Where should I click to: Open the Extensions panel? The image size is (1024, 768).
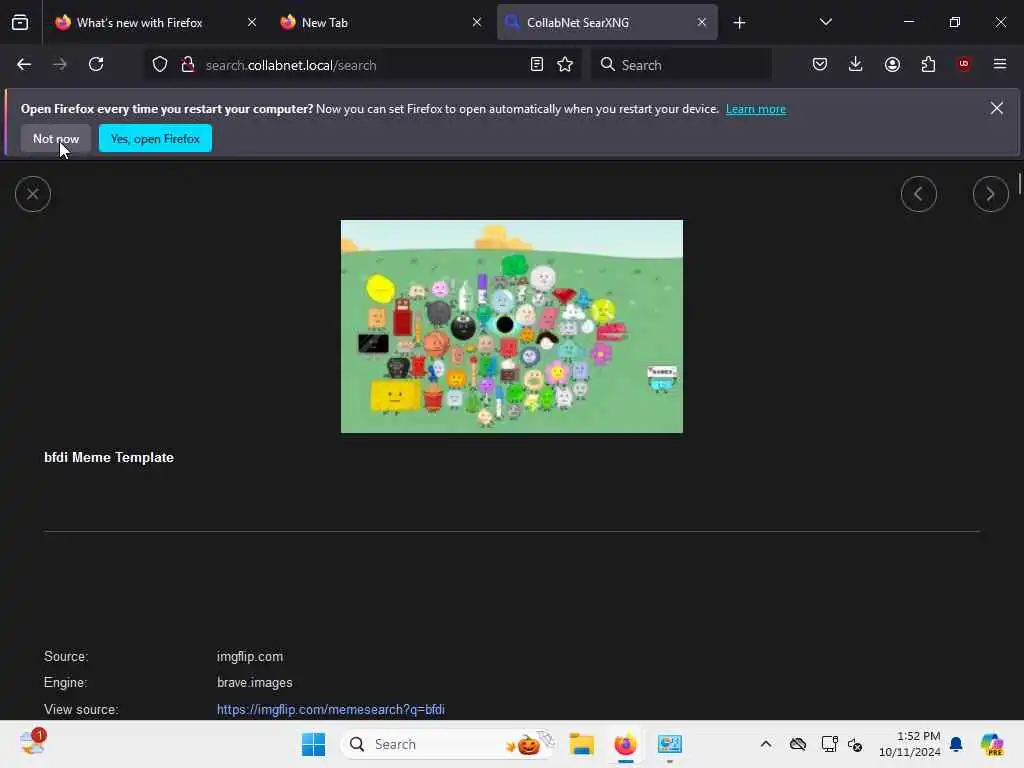pyautogui.click(x=928, y=65)
